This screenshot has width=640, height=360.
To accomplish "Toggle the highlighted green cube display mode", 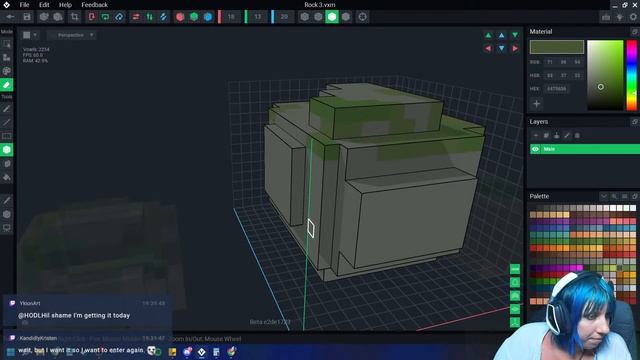I will (x=332, y=17).
